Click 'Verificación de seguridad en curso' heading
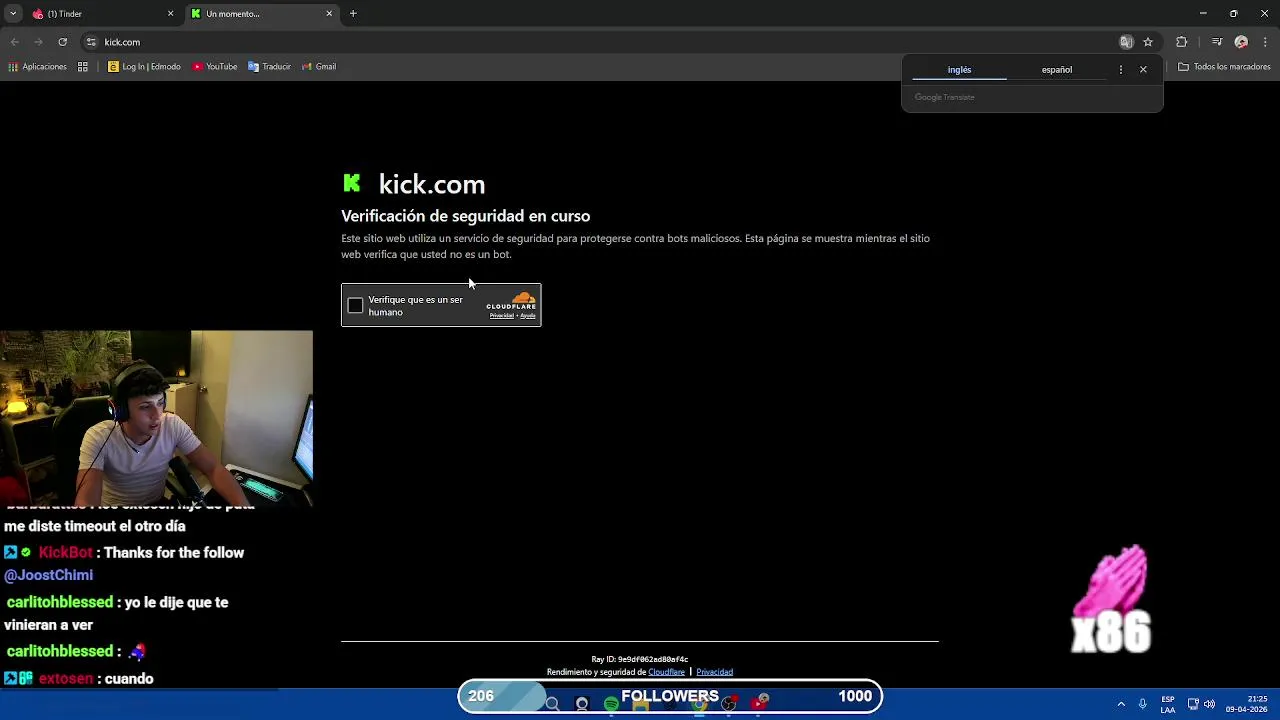The height and width of the screenshot is (720, 1280). coord(465,216)
